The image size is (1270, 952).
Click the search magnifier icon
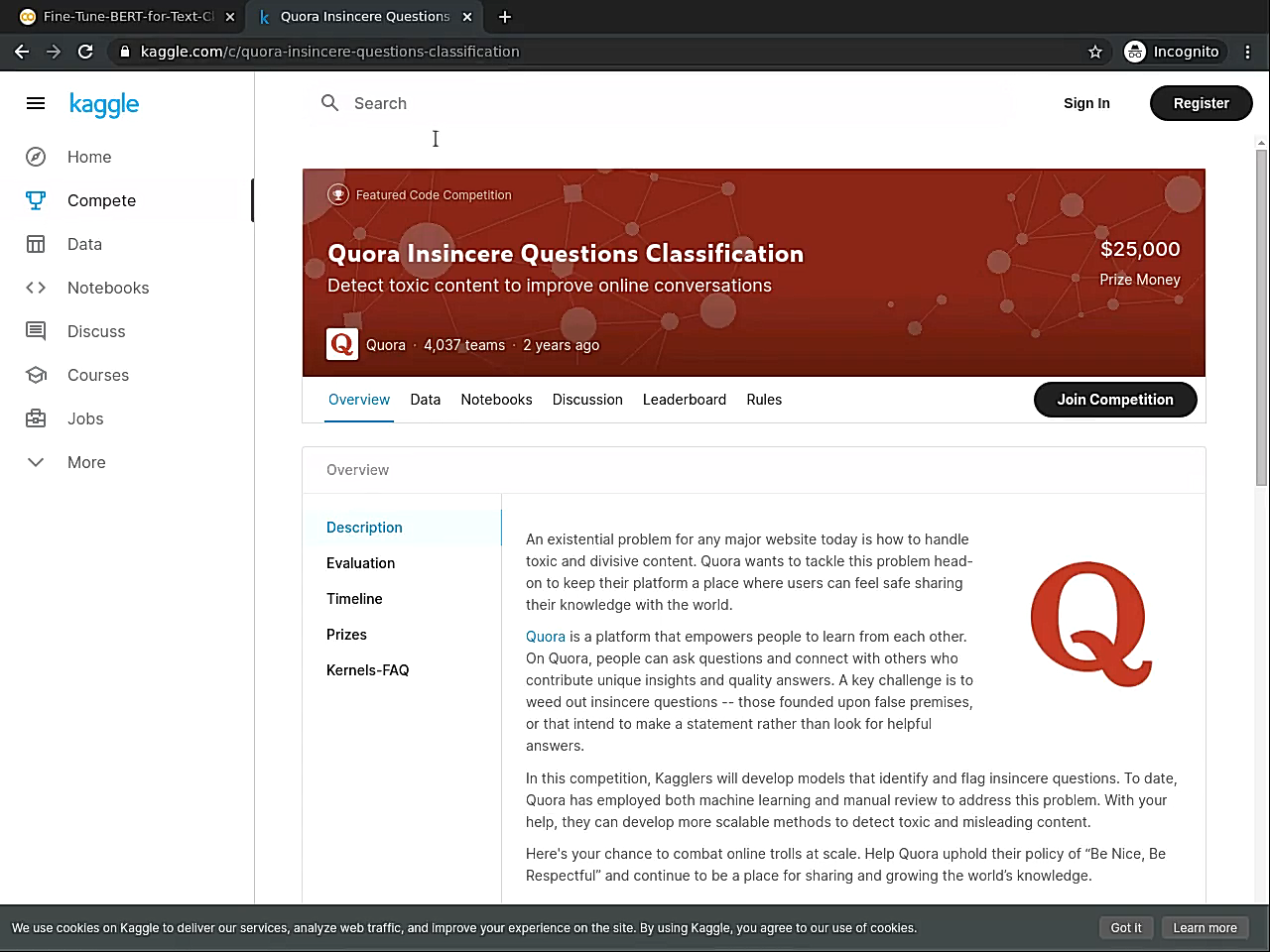click(x=330, y=102)
